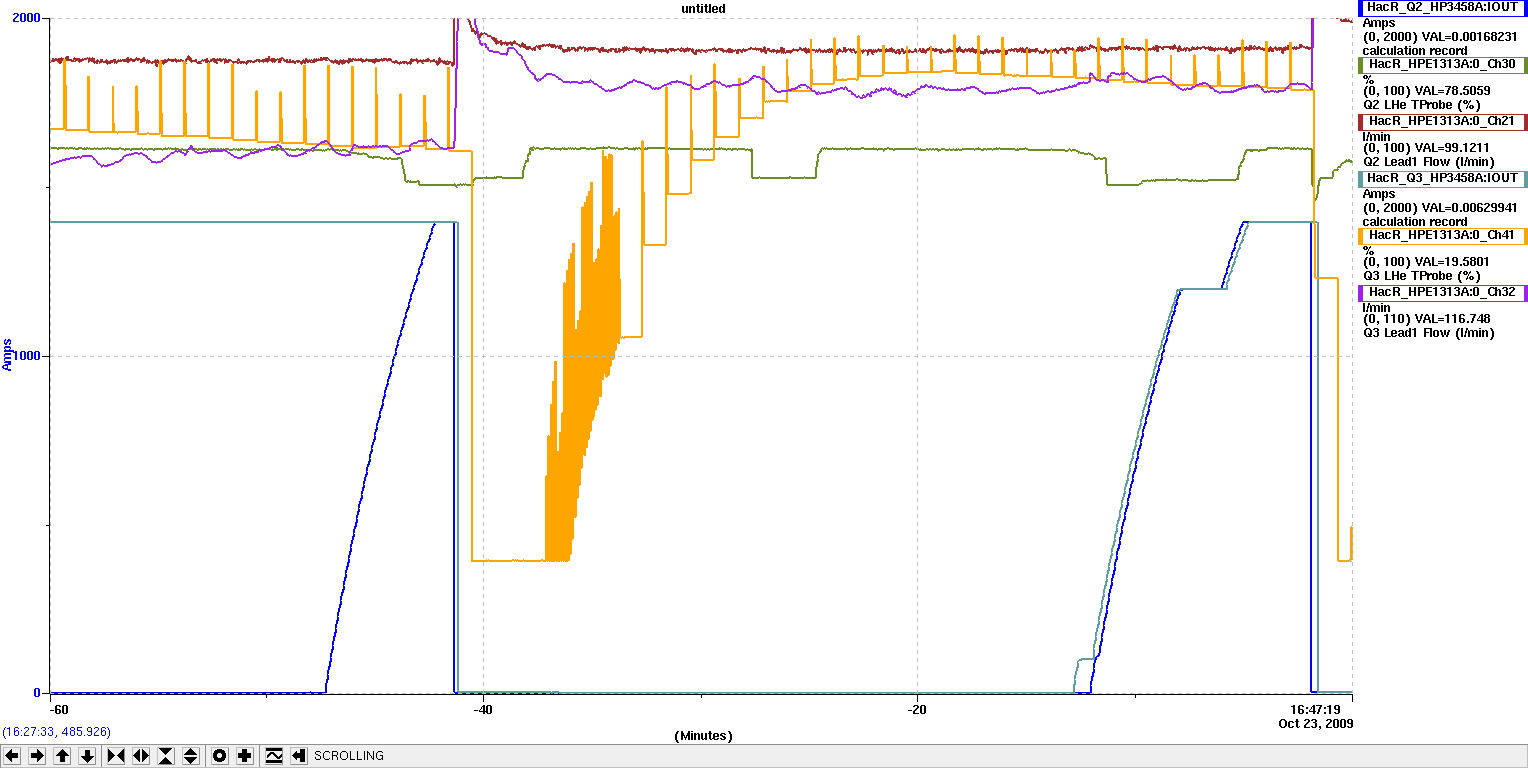Click the 1000 y-axis tick label
The image size is (1528, 768).
click(27, 356)
